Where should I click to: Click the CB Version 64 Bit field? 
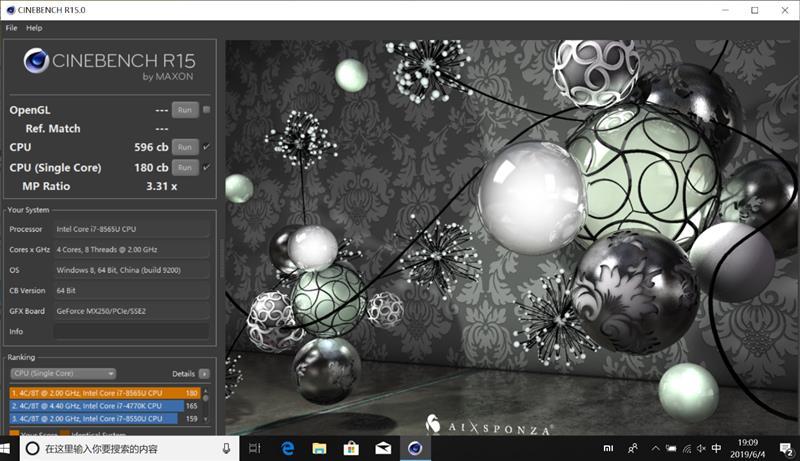[x=132, y=290]
